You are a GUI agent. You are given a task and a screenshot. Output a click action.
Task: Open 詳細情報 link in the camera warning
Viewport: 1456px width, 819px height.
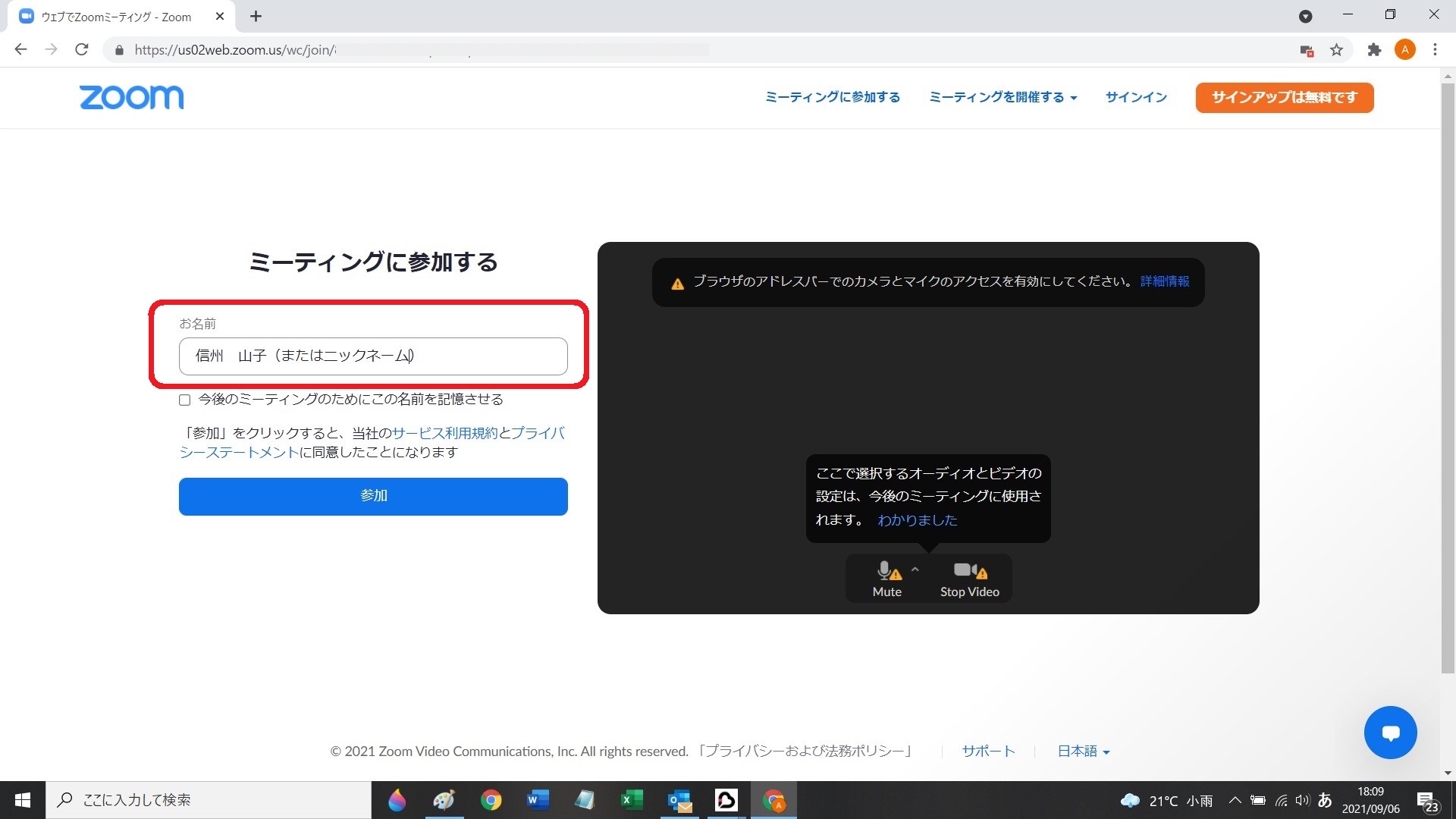pyautogui.click(x=1165, y=281)
